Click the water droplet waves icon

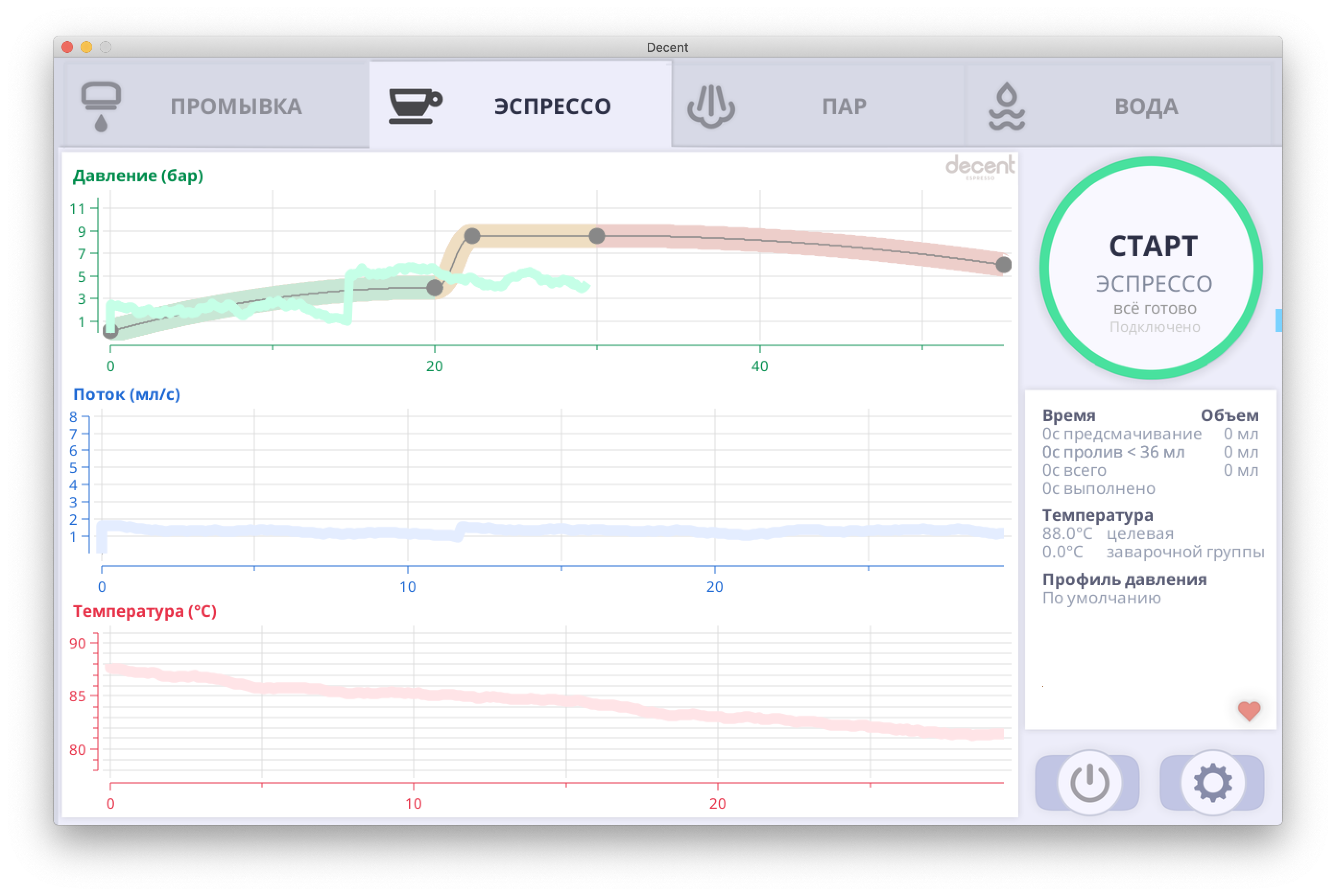click(x=1006, y=106)
